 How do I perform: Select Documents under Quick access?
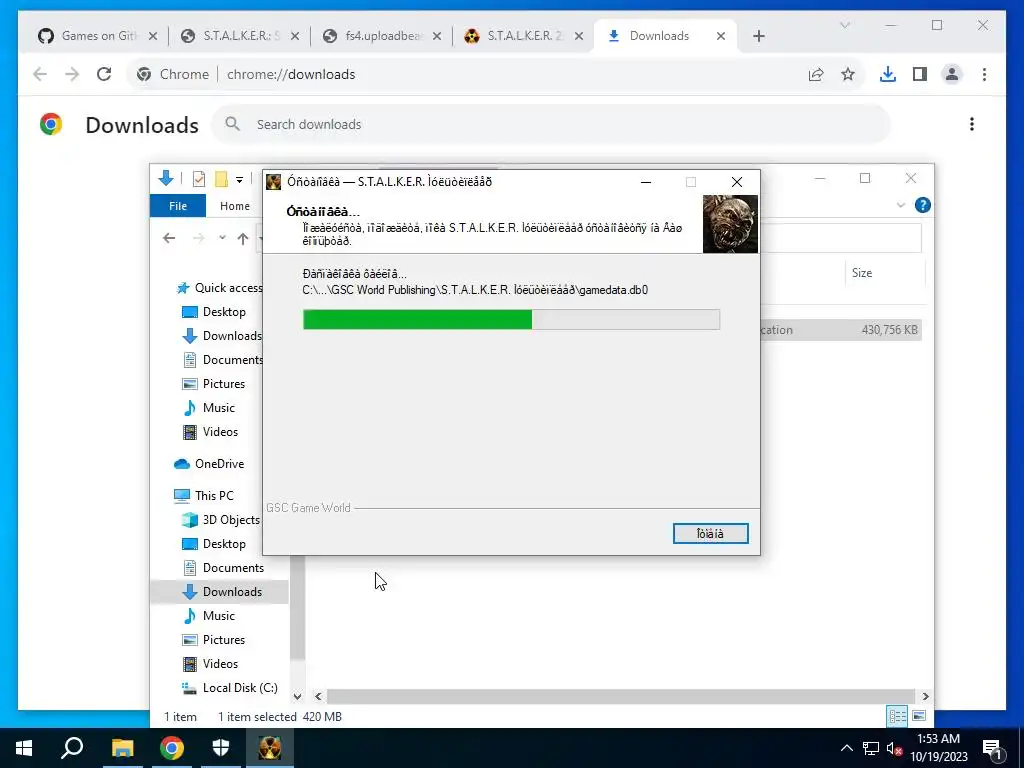pos(232,360)
